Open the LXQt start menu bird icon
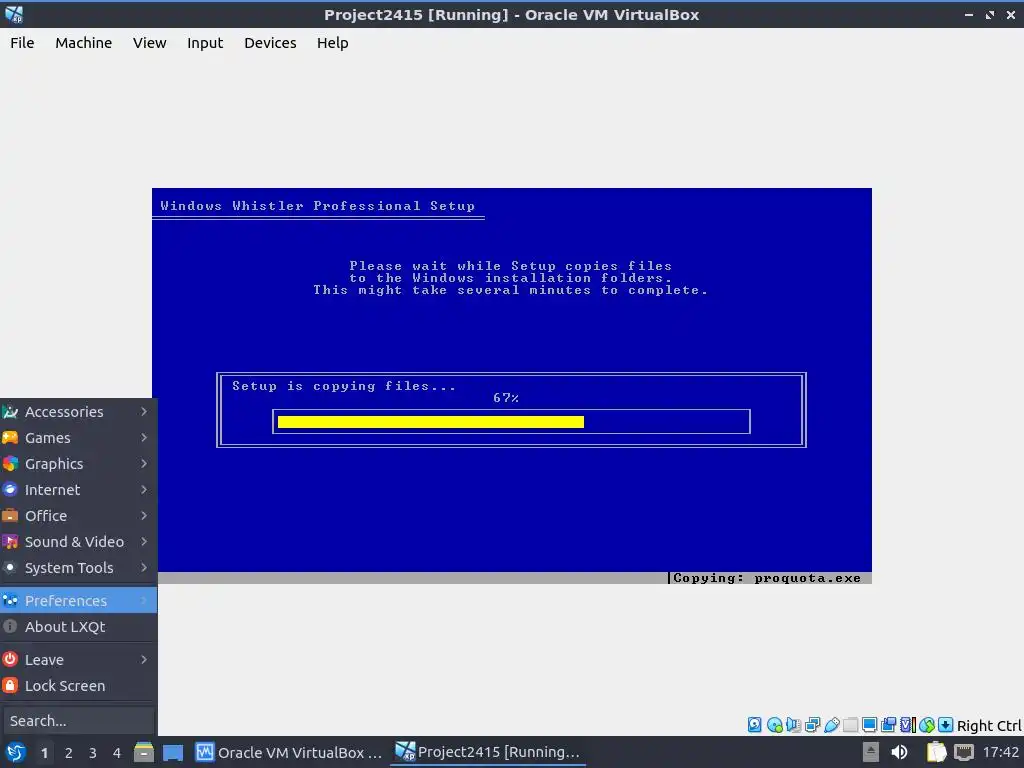The height and width of the screenshot is (768, 1024). coord(16,752)
